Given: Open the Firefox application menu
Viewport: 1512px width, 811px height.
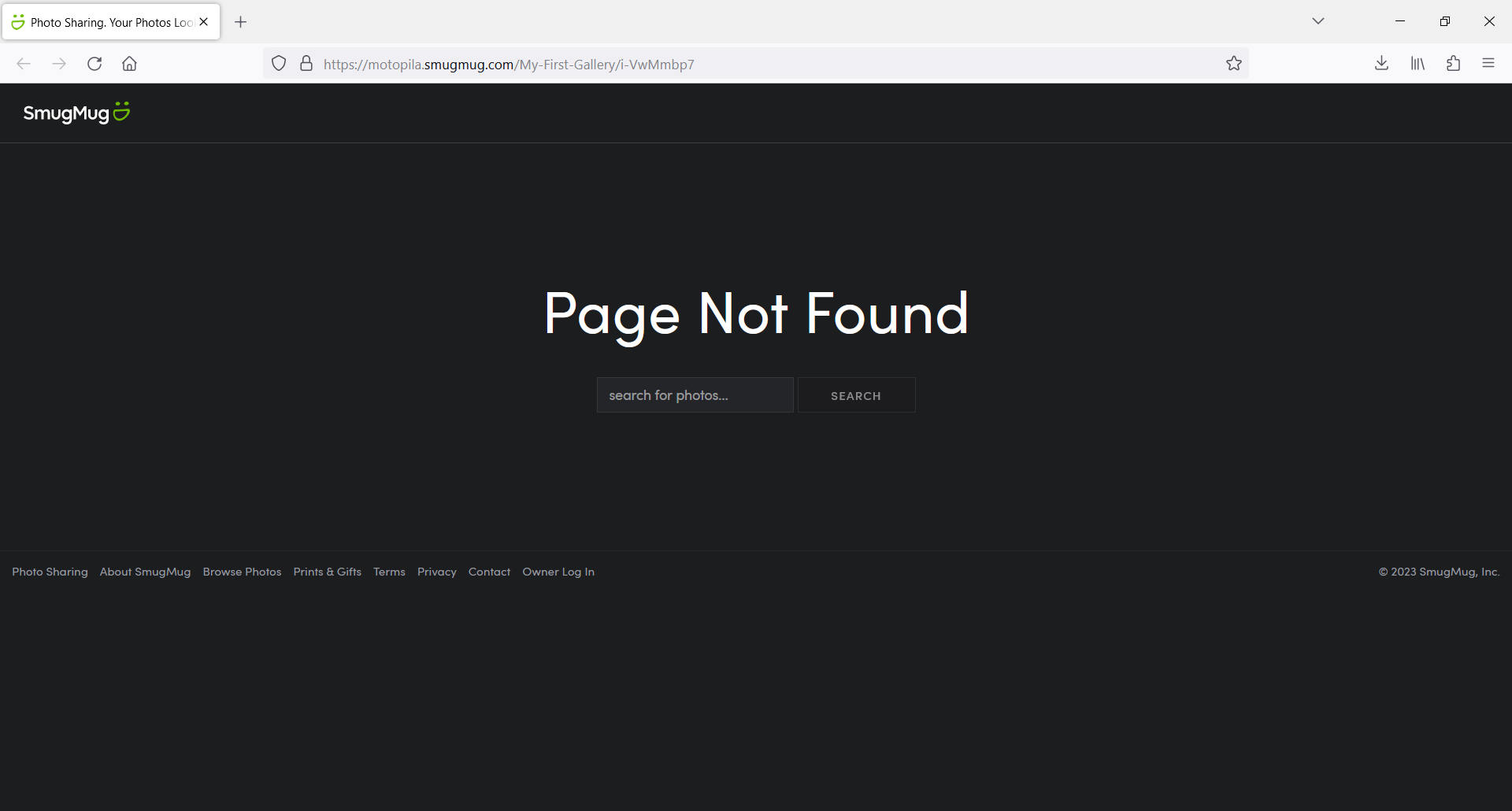Looking at the screenshot, I should [x=1488, y=64].
